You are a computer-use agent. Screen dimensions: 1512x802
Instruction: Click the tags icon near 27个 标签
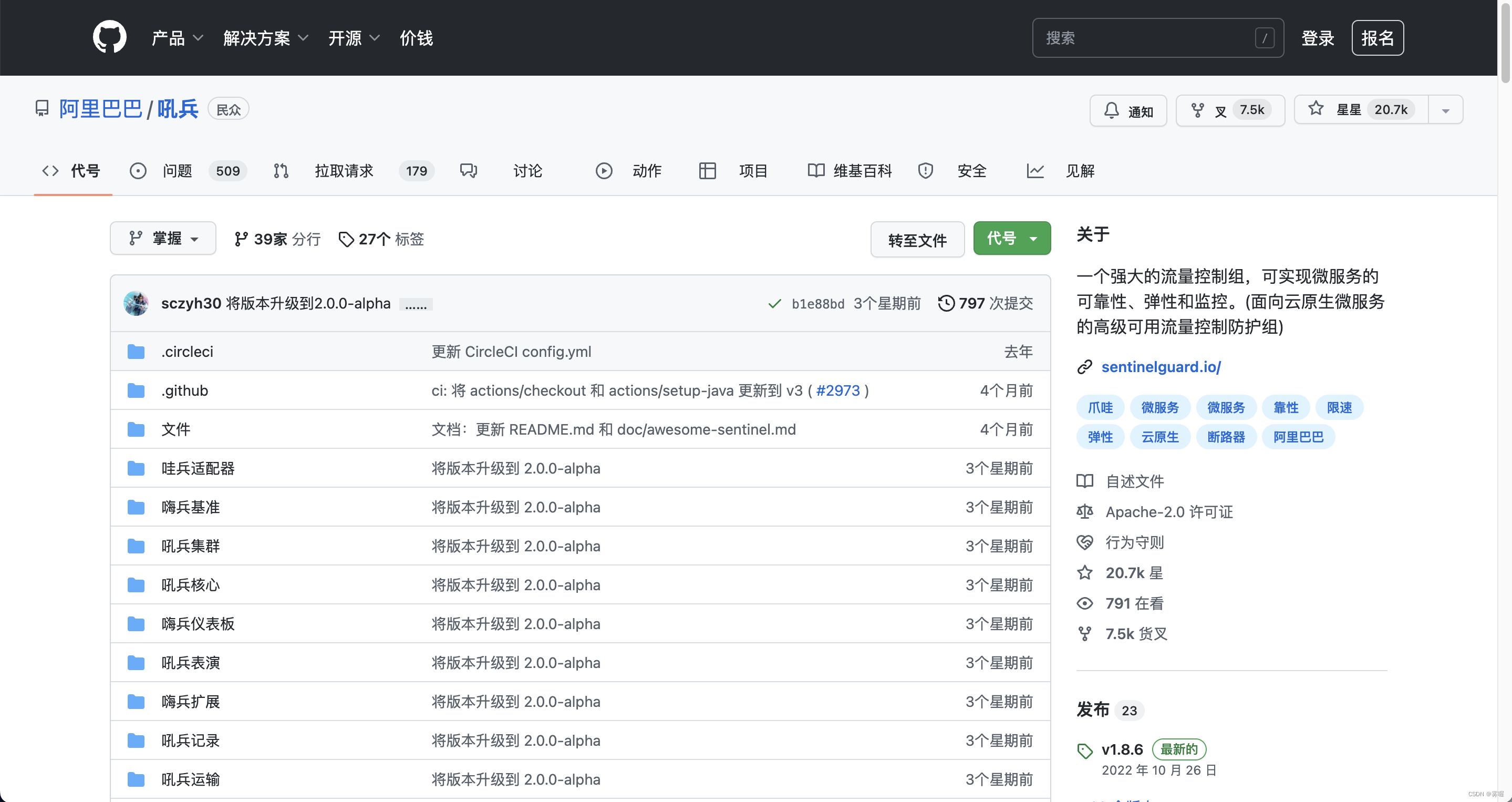(346, 239)
